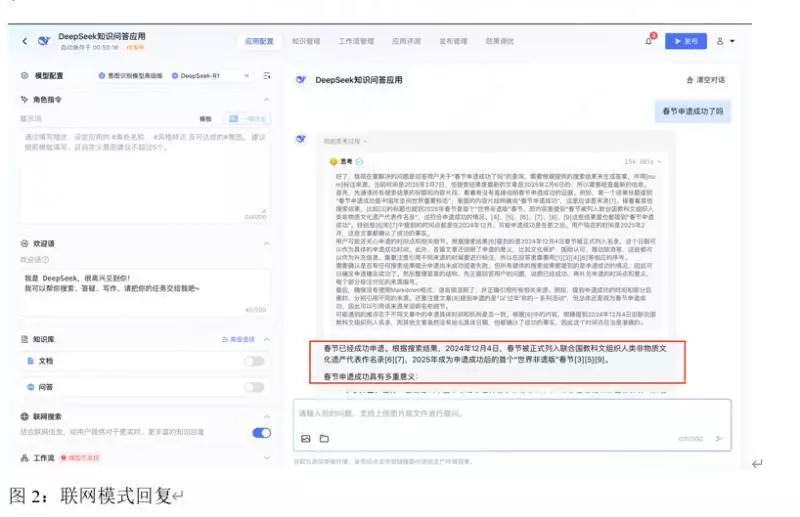Click 清空对话 to clear chat
Viewport: 800px width, 517px height.
706,80
